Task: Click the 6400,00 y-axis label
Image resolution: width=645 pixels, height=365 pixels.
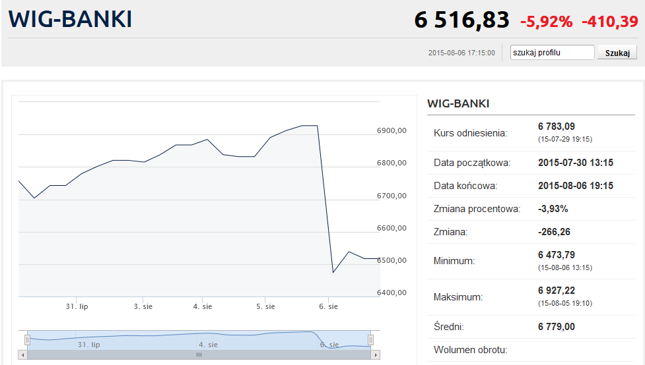Action: click(x=392, y=293)
